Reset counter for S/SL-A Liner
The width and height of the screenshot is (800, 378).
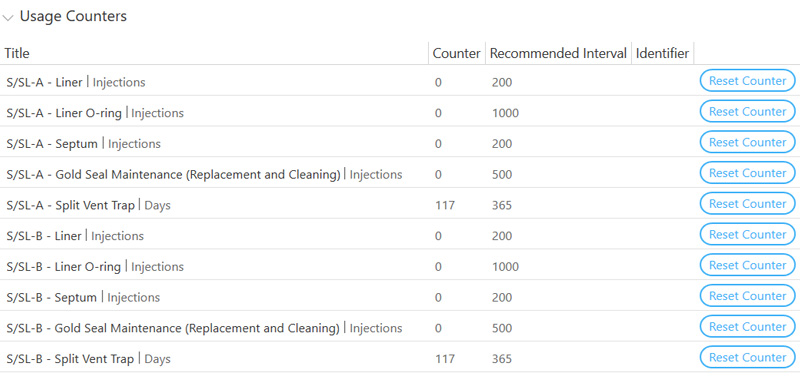coord(747,81)
